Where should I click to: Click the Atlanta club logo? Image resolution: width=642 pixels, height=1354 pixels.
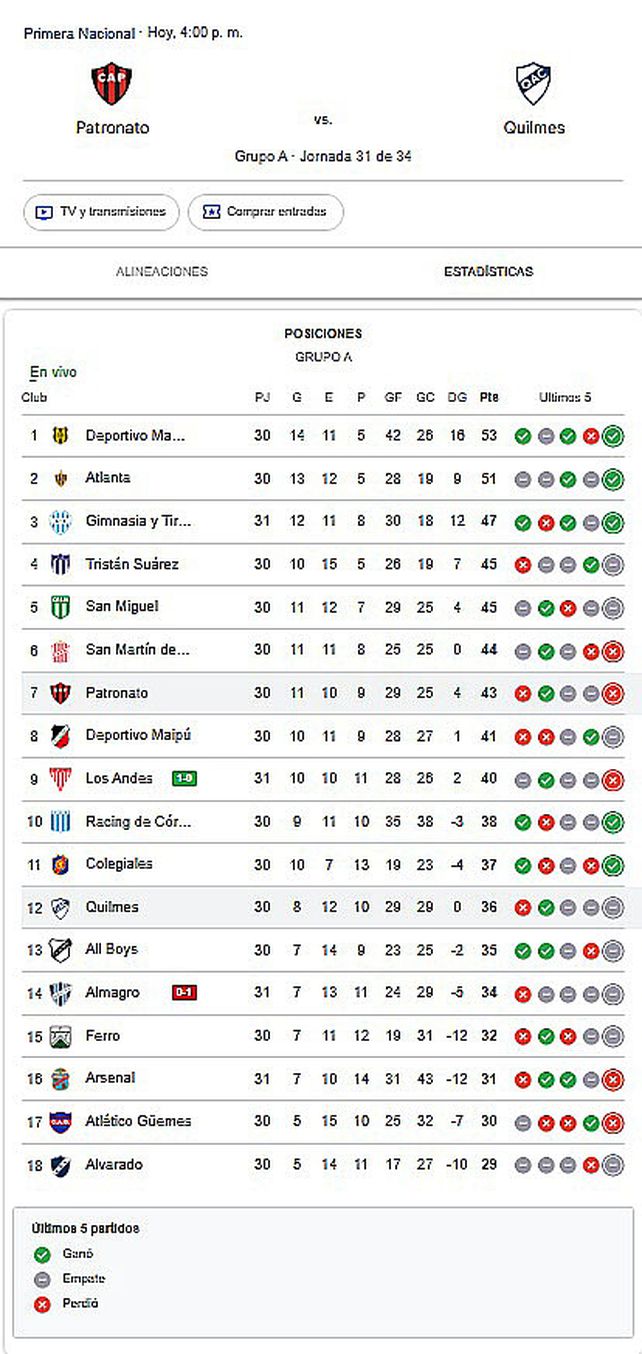61,478
